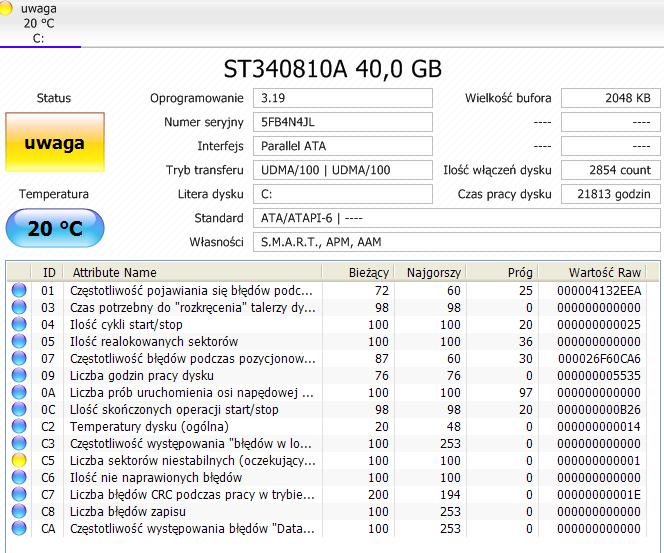Click the ID column header
Screen dimensions: 664x553
[47, 272]
